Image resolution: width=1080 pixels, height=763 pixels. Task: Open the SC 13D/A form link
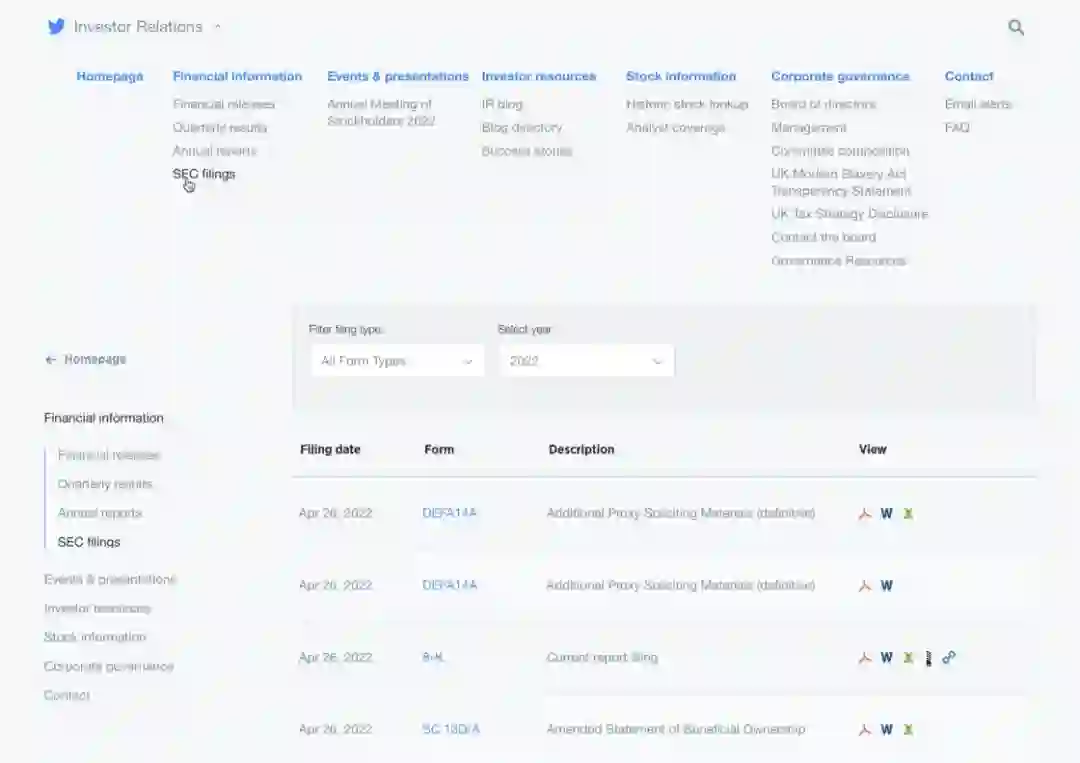click(450, 730)
